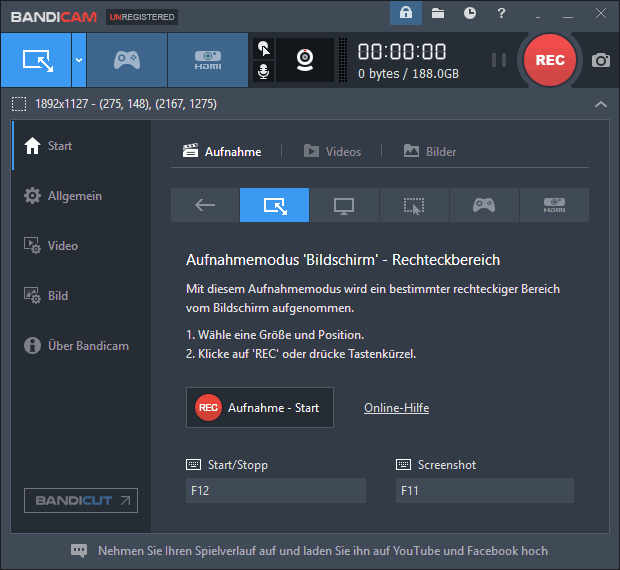
Task: Select rectangle area mode in the mode row
Action: [274, 205]
